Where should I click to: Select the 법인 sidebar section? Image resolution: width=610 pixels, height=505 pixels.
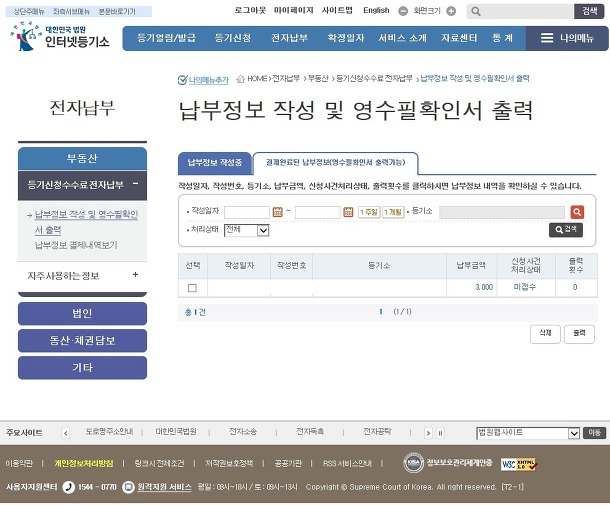(x=82, y=314)
